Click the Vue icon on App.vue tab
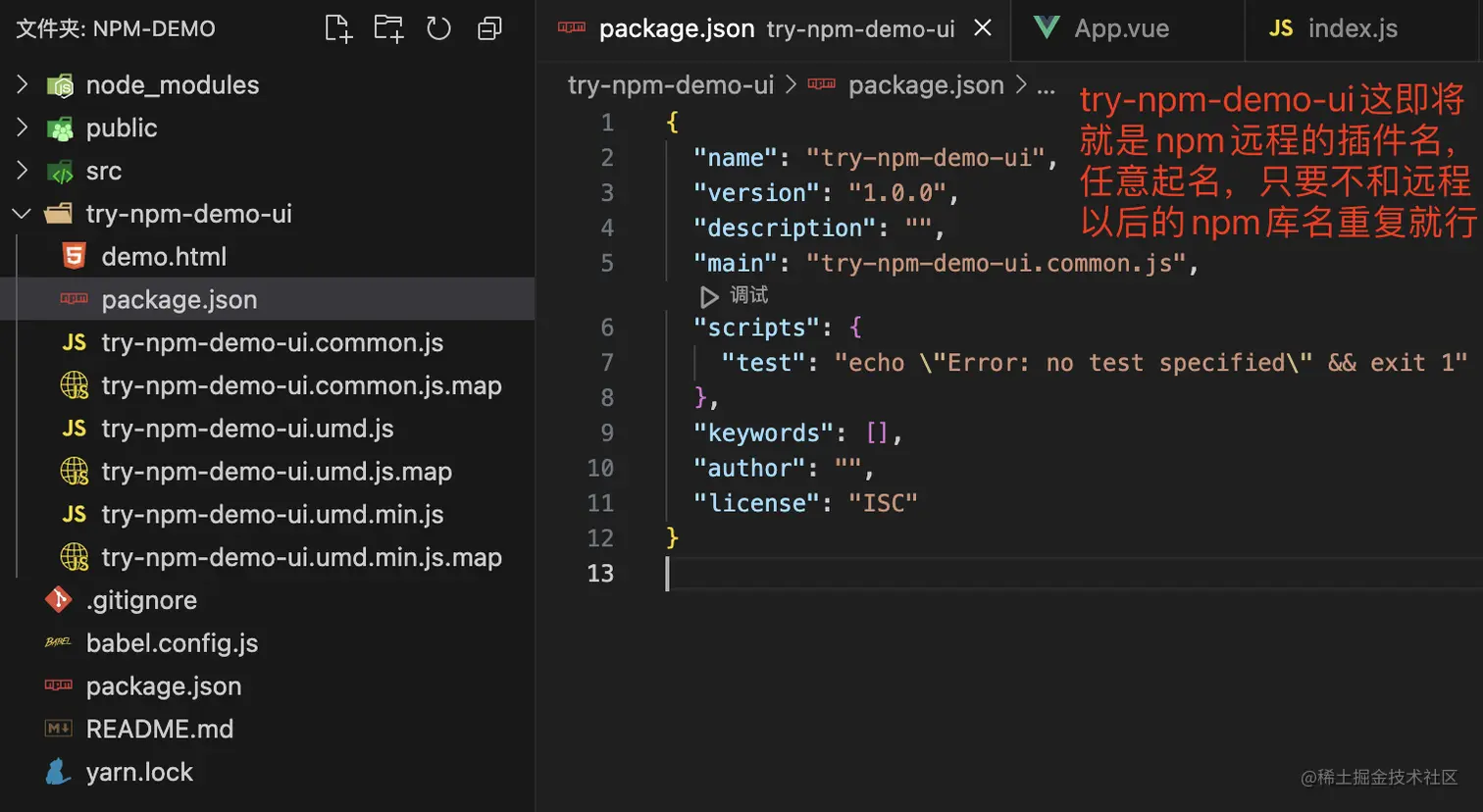1483x812 pixels. pos(1047,27)
